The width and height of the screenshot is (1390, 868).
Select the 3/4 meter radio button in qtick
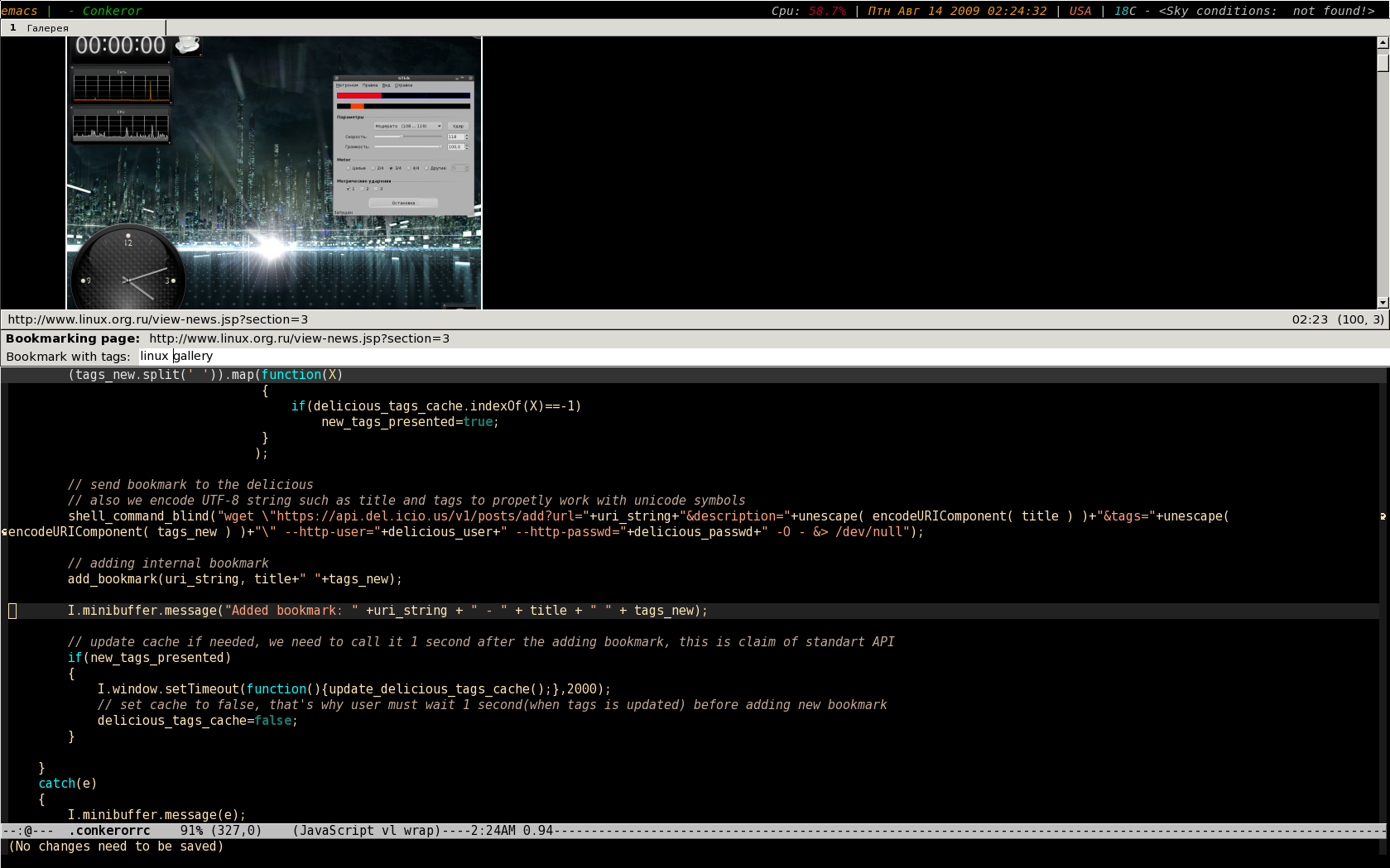392,168
